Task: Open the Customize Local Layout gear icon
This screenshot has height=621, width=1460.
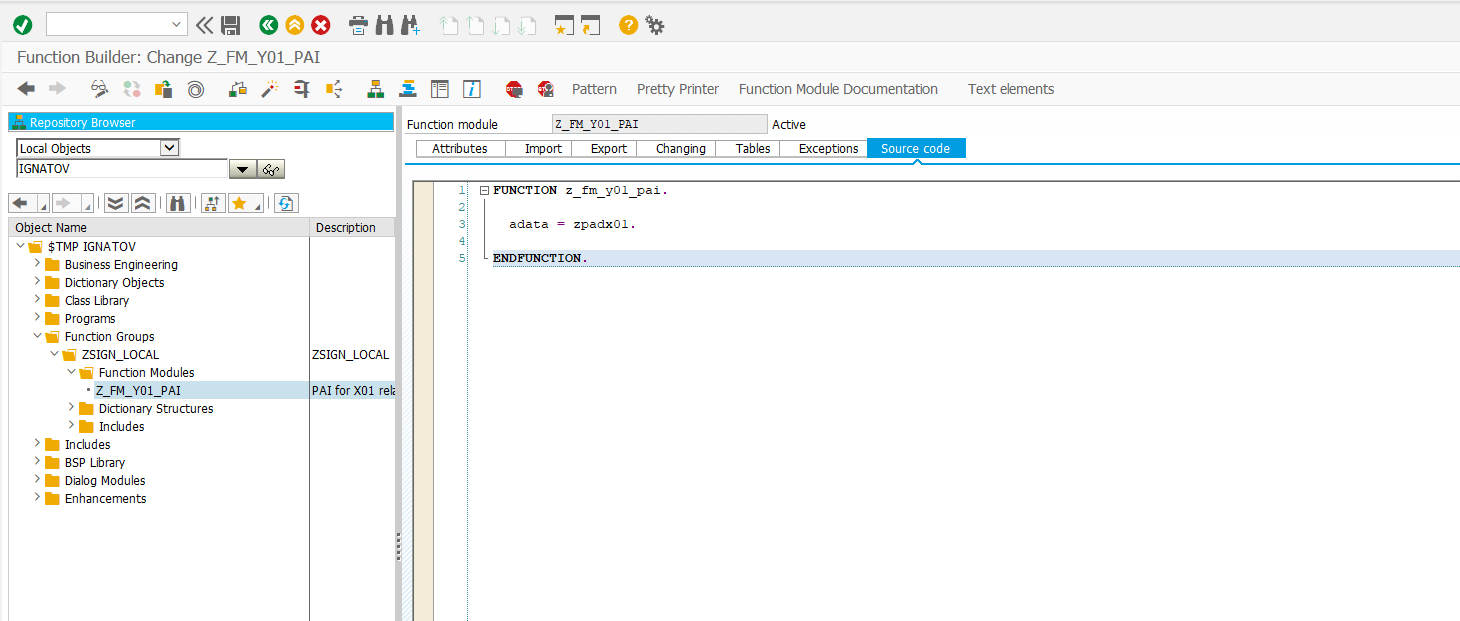Action: pos(655,25)
